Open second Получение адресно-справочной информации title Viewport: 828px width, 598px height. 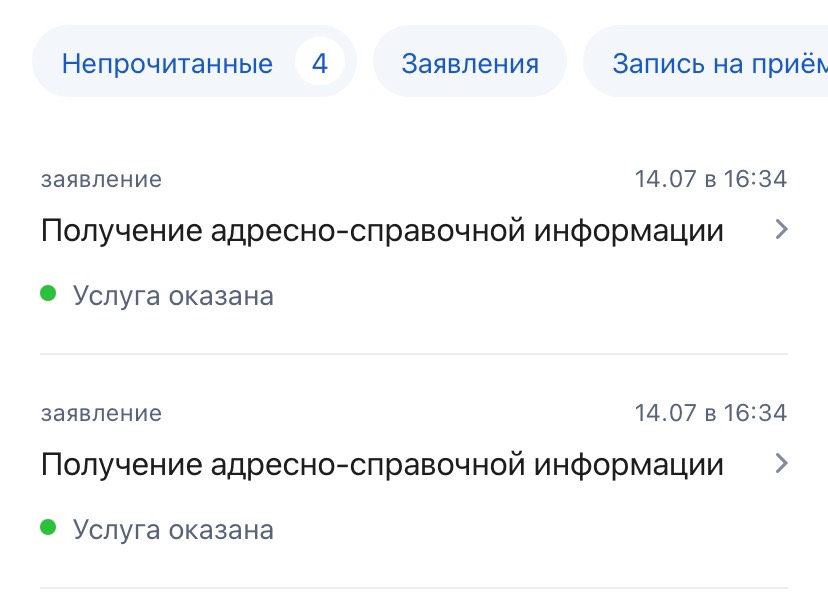pyautogui.click(x=382, y=464)
